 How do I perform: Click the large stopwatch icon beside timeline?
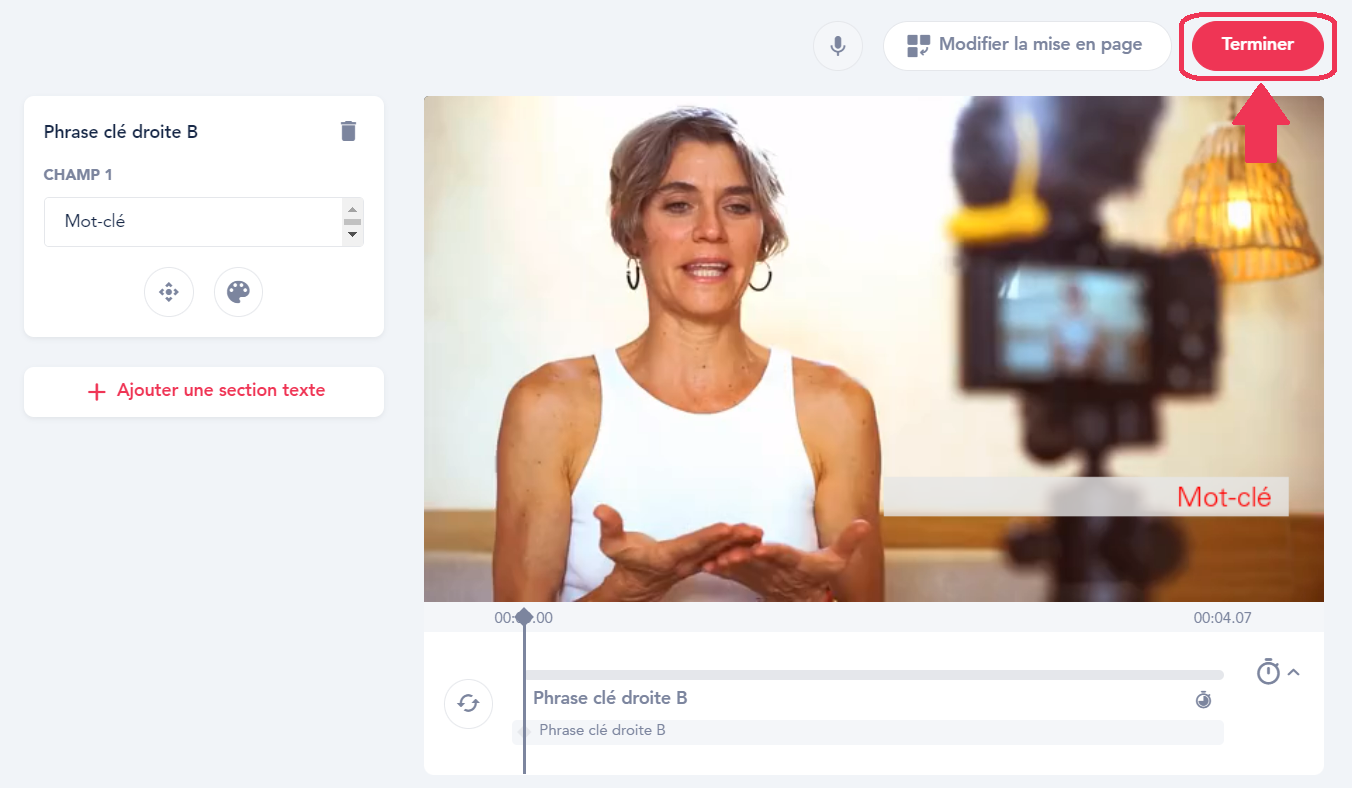tap(1268, 672)
